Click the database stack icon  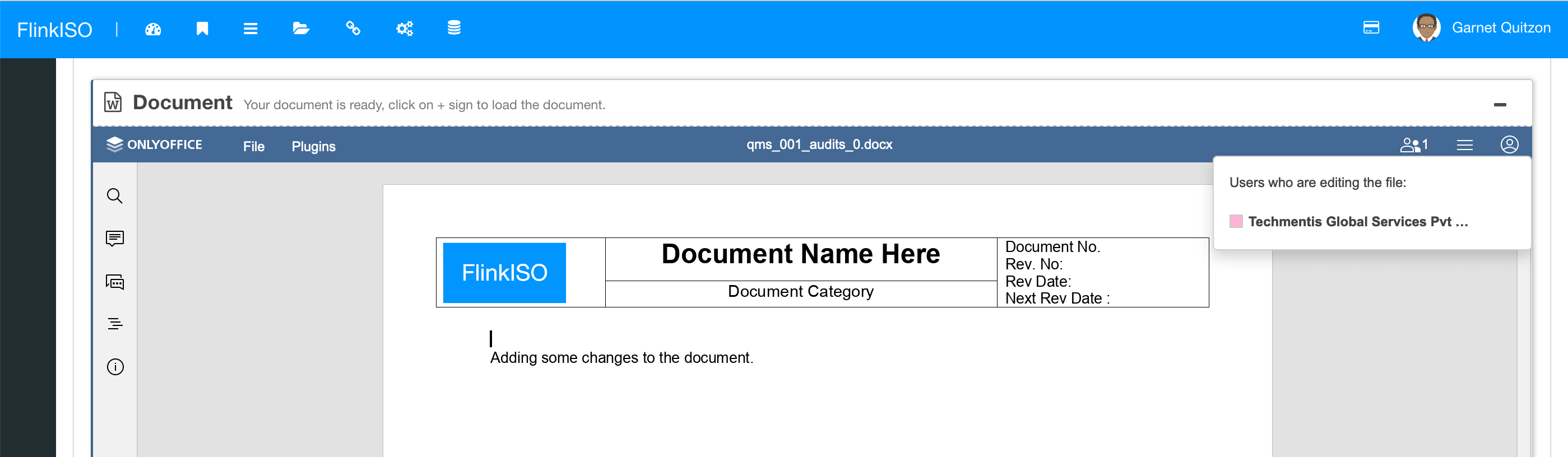[x=454, y=28]
